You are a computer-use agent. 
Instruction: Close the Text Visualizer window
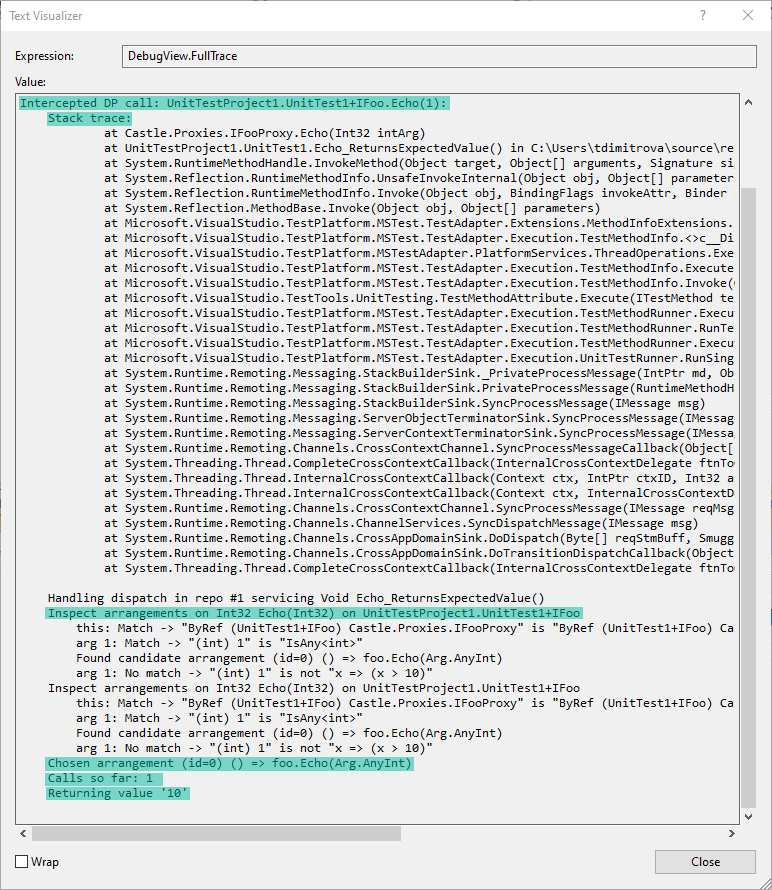[x=748, y=15]
